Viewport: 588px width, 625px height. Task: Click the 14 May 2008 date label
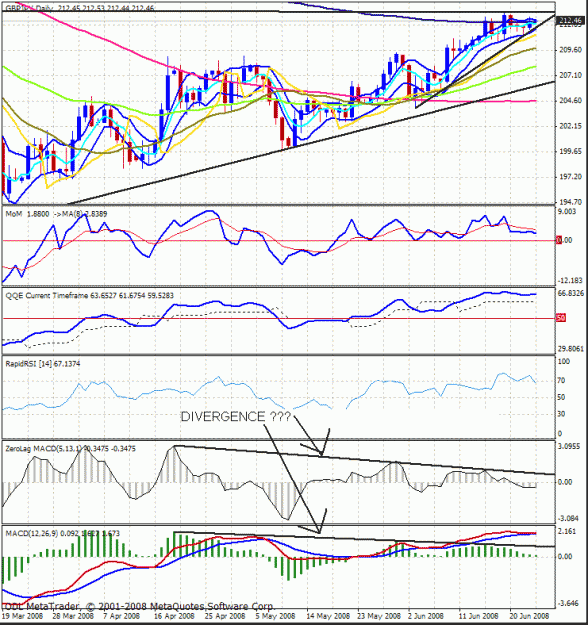point(328,616)
